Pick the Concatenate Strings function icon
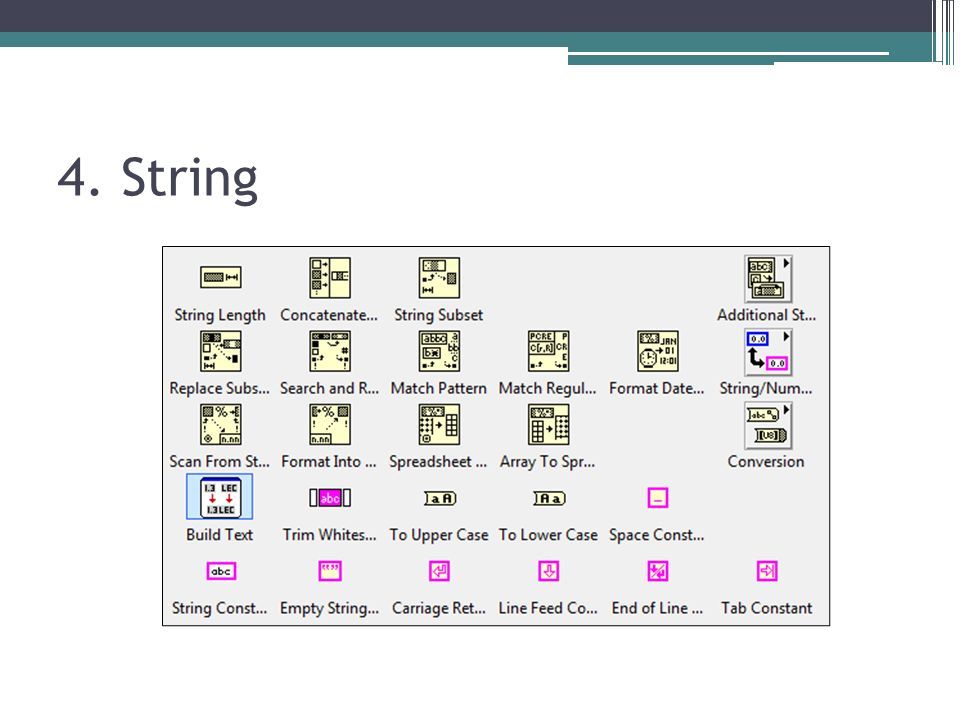960x720 pixels. click(x=329, y=277)
